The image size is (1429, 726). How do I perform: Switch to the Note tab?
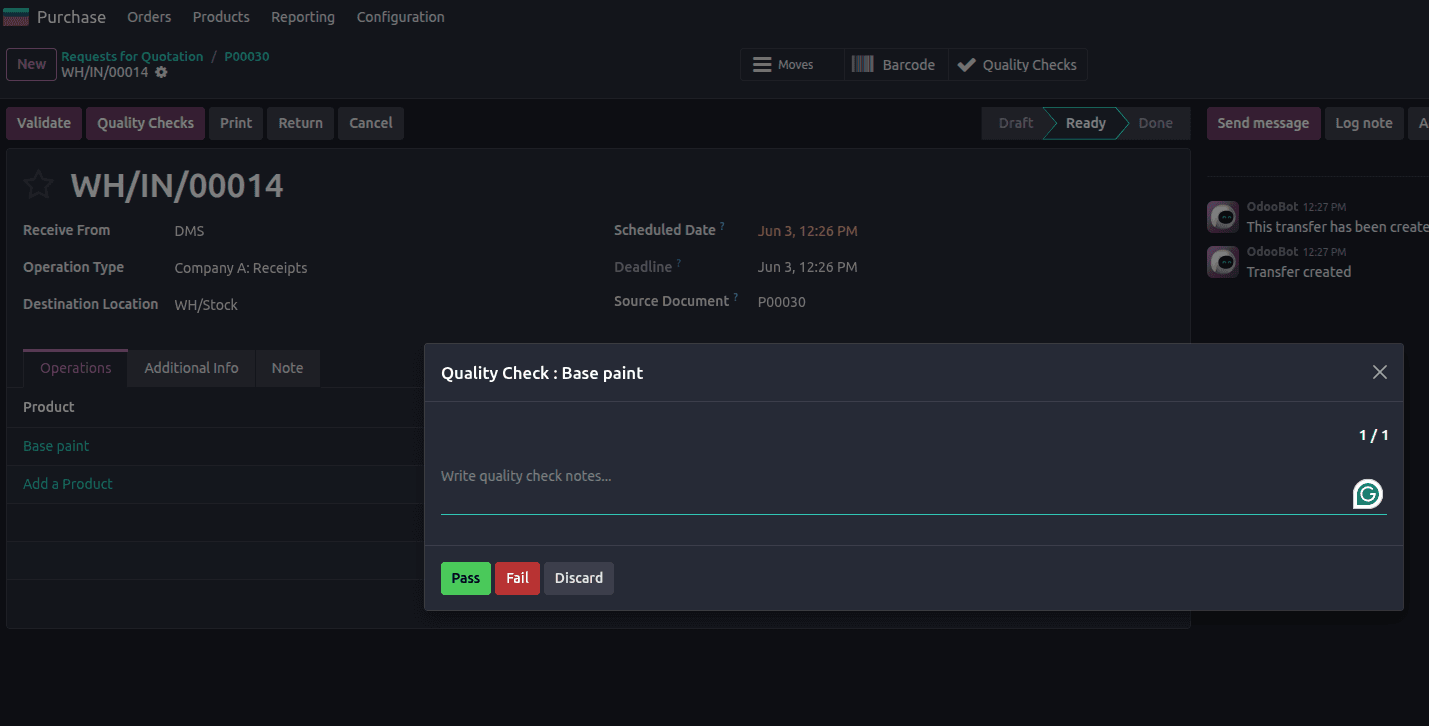pyautogui.click(x=287, y=368)
